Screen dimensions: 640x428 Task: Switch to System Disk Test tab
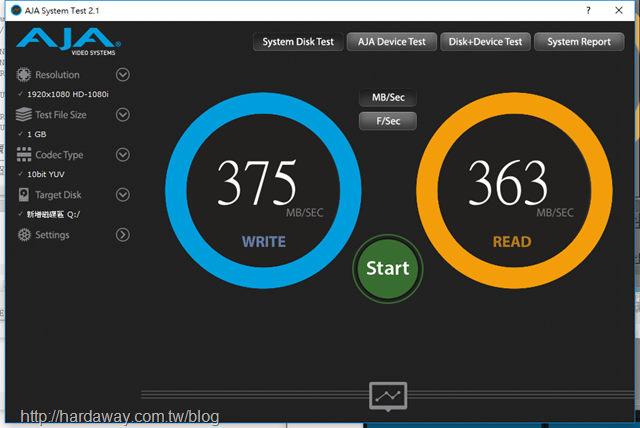pyautogui.click(x=298, y=42)
